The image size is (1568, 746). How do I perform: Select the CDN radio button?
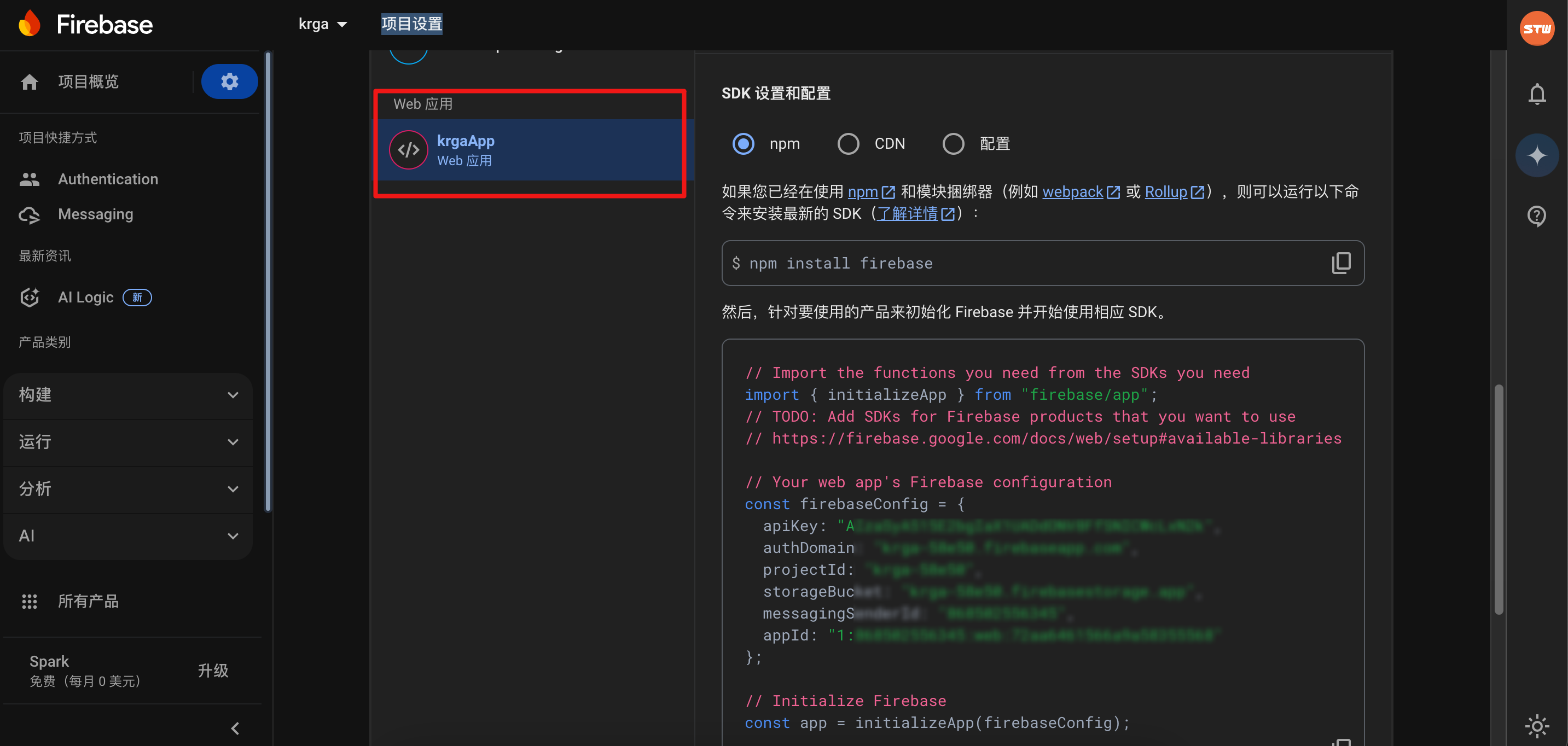click(848, 144)
